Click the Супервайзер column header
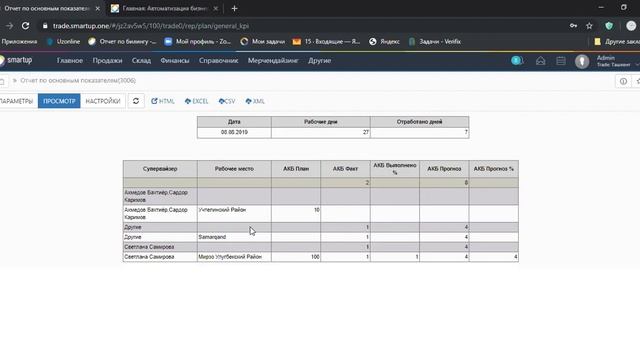This screenshot has height=360, width=640. 160,169
